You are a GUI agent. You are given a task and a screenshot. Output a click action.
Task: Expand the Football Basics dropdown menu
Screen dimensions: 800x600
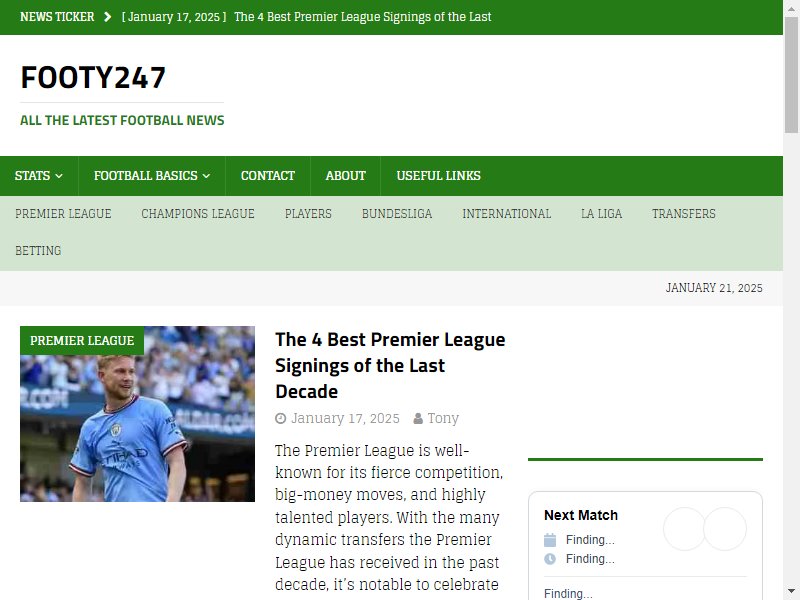pyautogui.click(x=152, y=176)
